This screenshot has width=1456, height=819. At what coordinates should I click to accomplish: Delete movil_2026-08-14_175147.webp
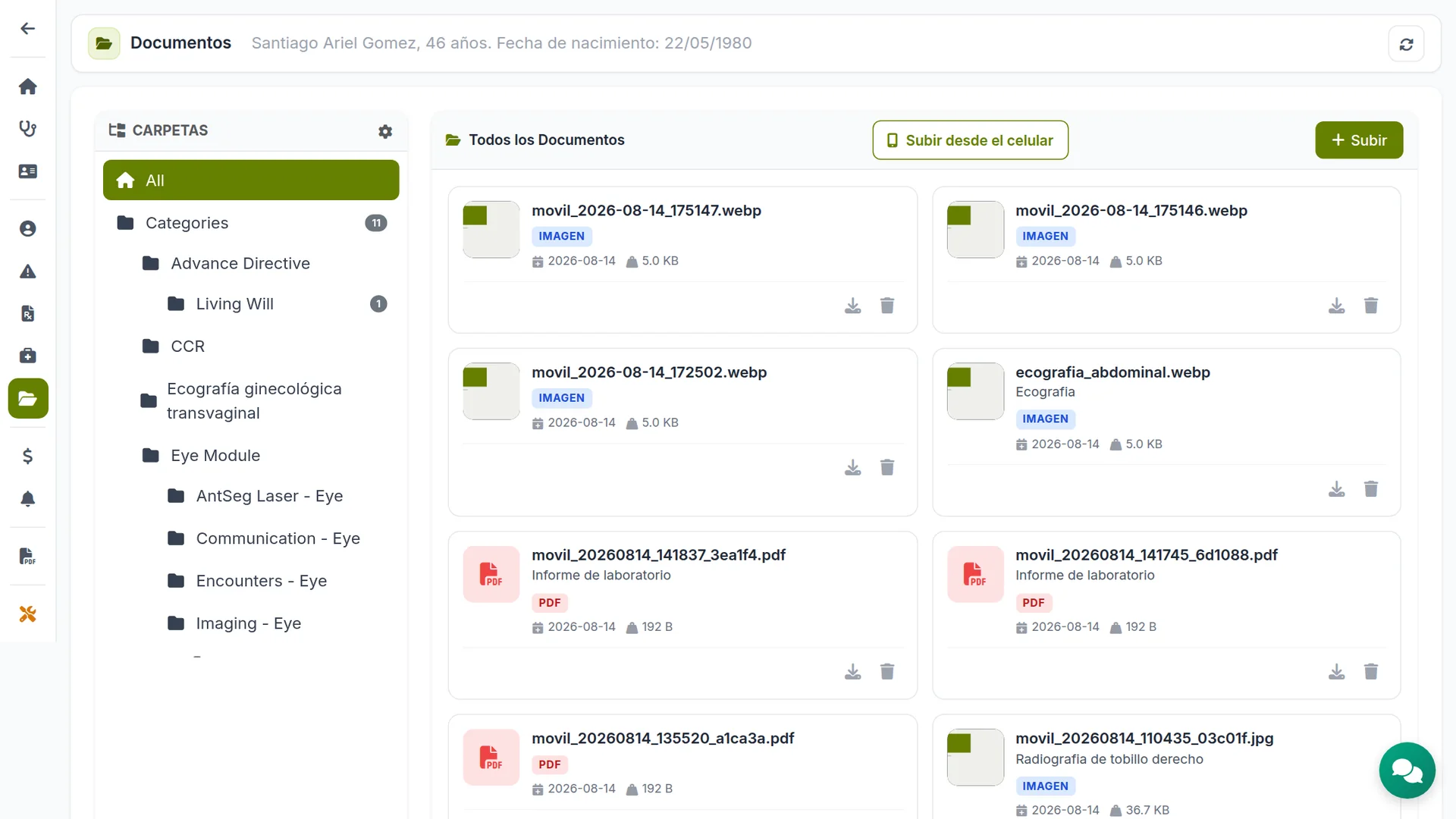pos(887,306)
